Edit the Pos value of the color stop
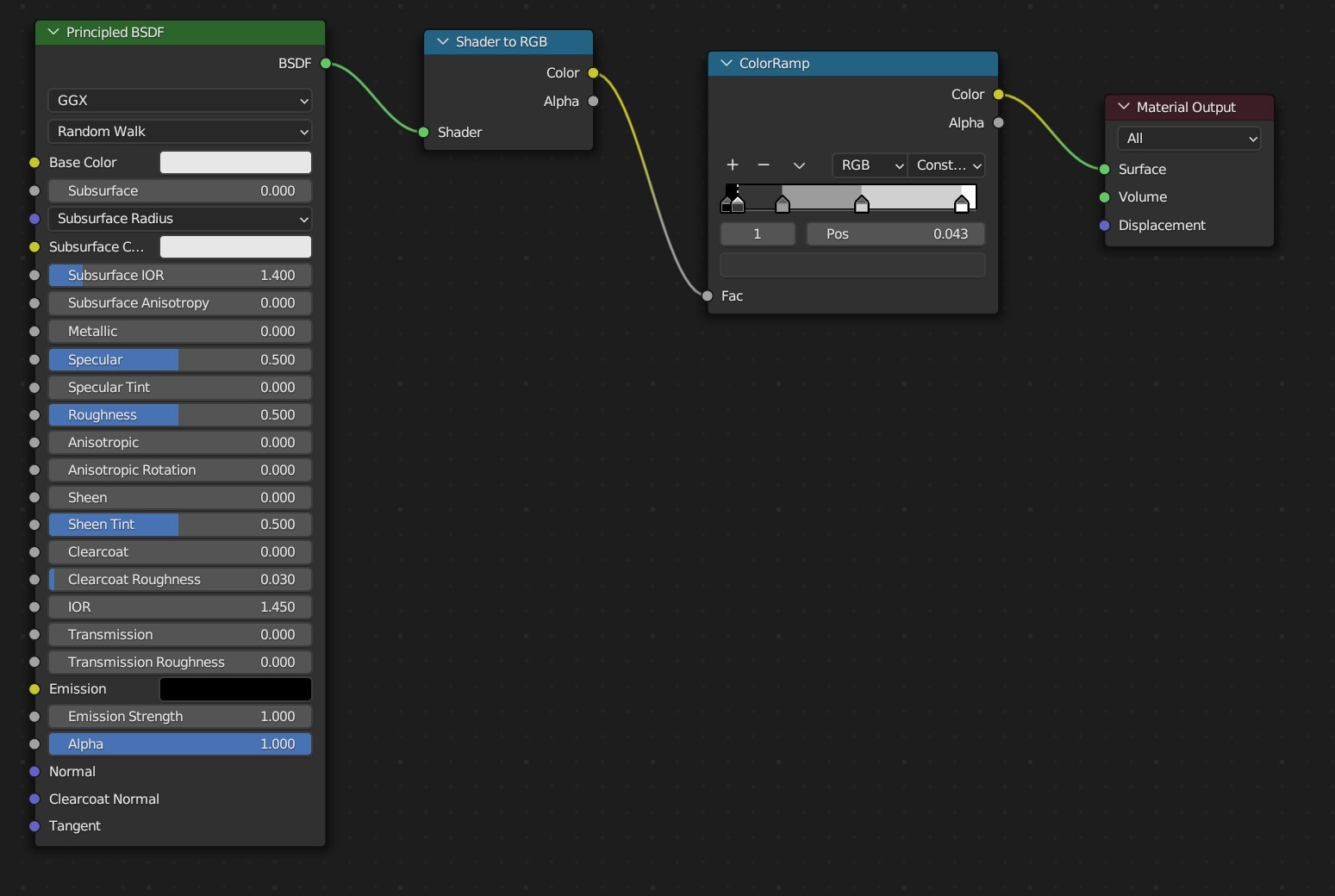This screenshot has height=896, width=1335. click(x=896, y=233)
